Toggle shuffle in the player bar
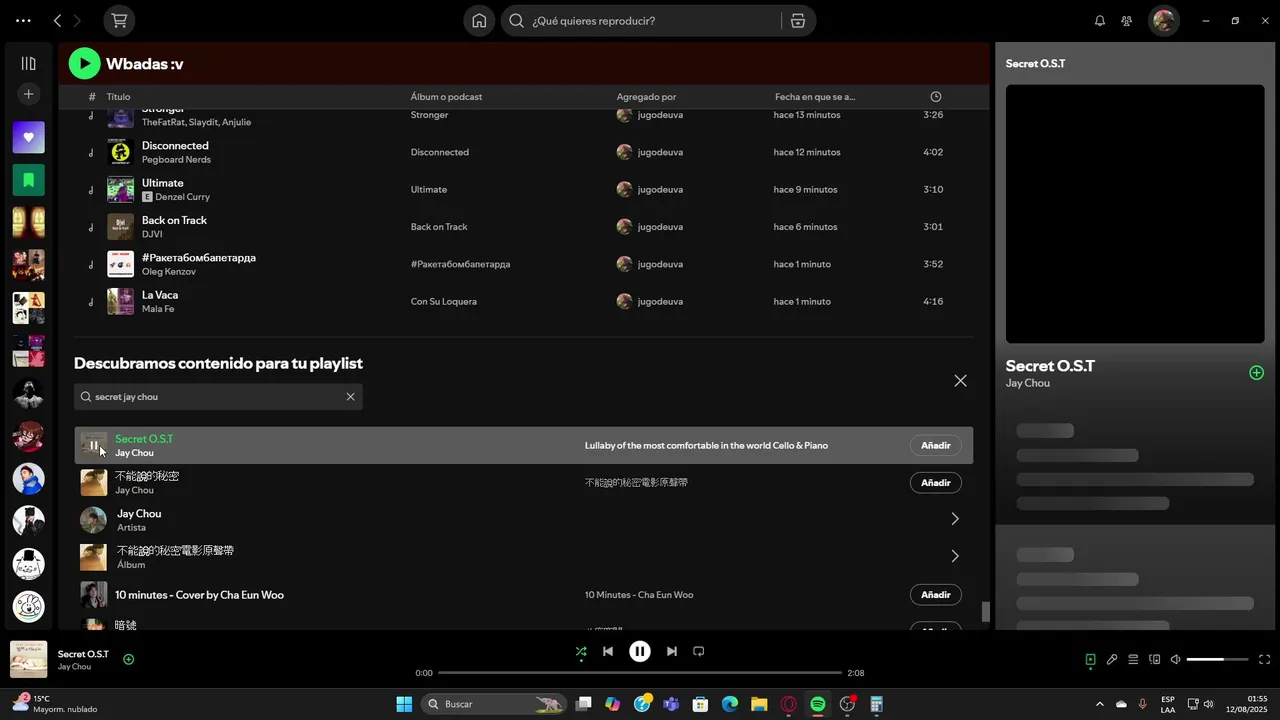Viewport: 1280px width, 720px height. click(x=581, y=652)
